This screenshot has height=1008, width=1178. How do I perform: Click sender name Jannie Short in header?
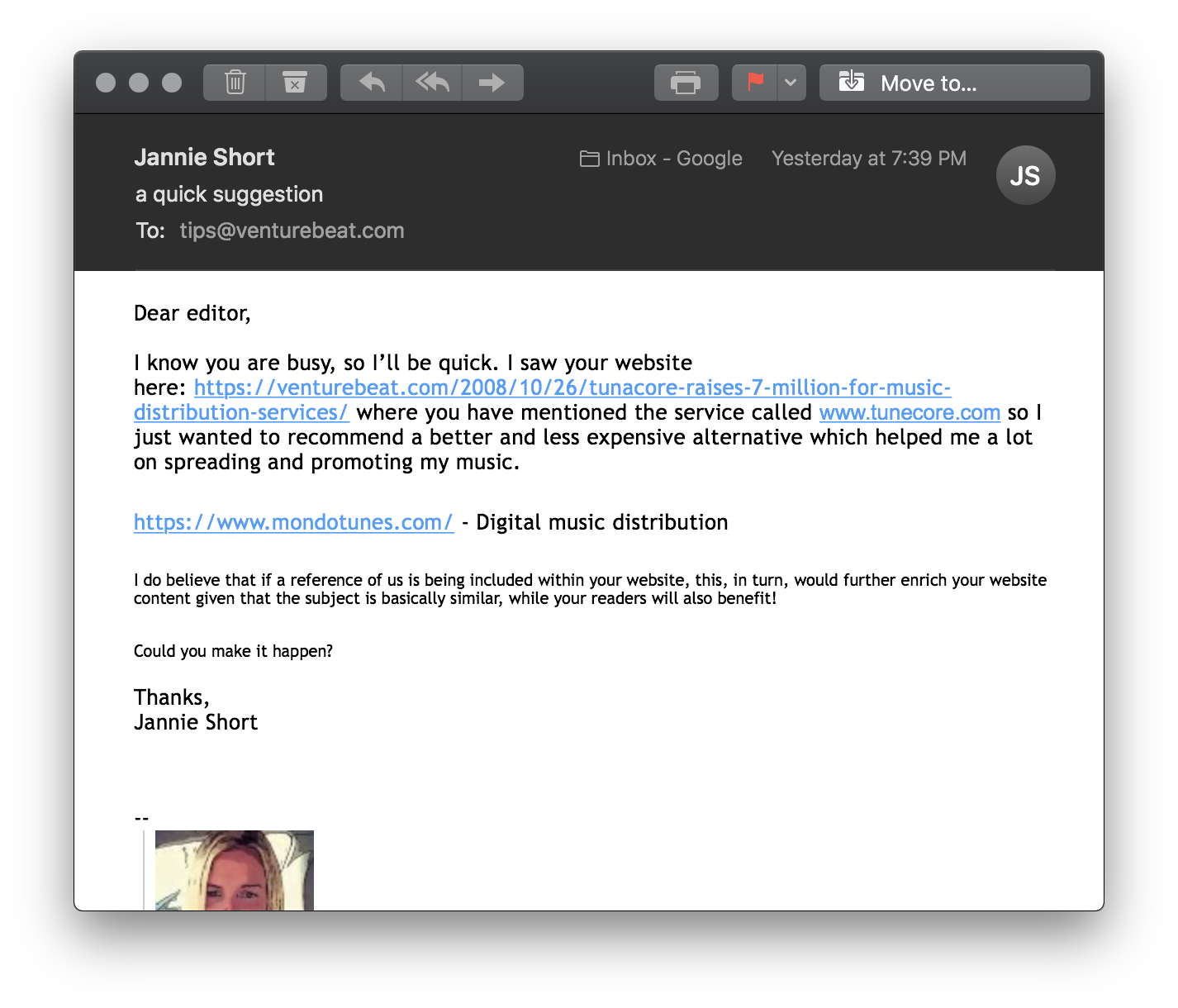204,157
